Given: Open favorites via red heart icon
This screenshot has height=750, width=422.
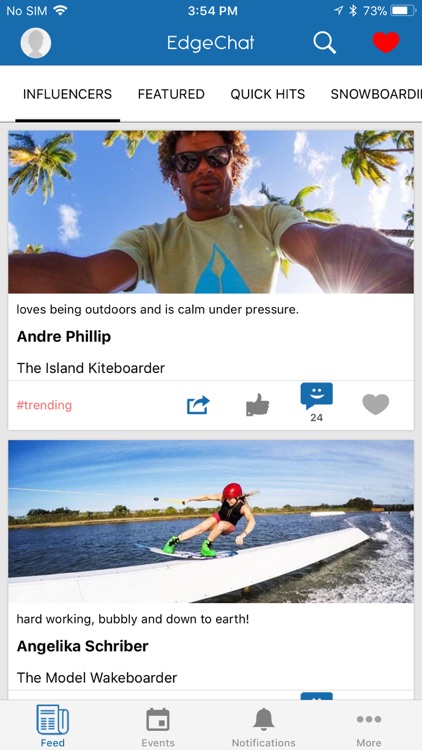Looking at the screenshot, I should [386, 43].
